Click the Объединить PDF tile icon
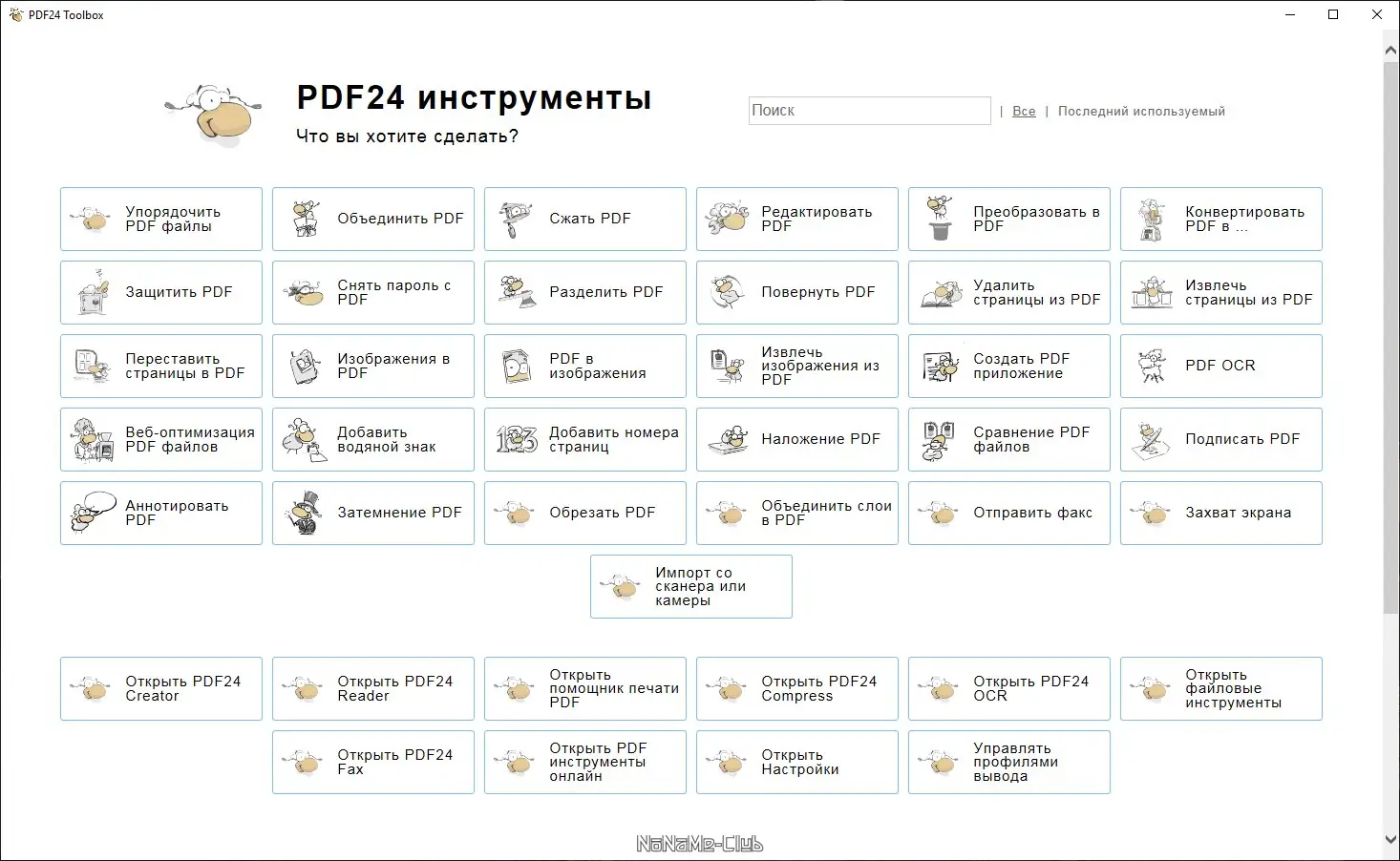Viewport: 1400px width, 861px height. (x=305, y=220)
